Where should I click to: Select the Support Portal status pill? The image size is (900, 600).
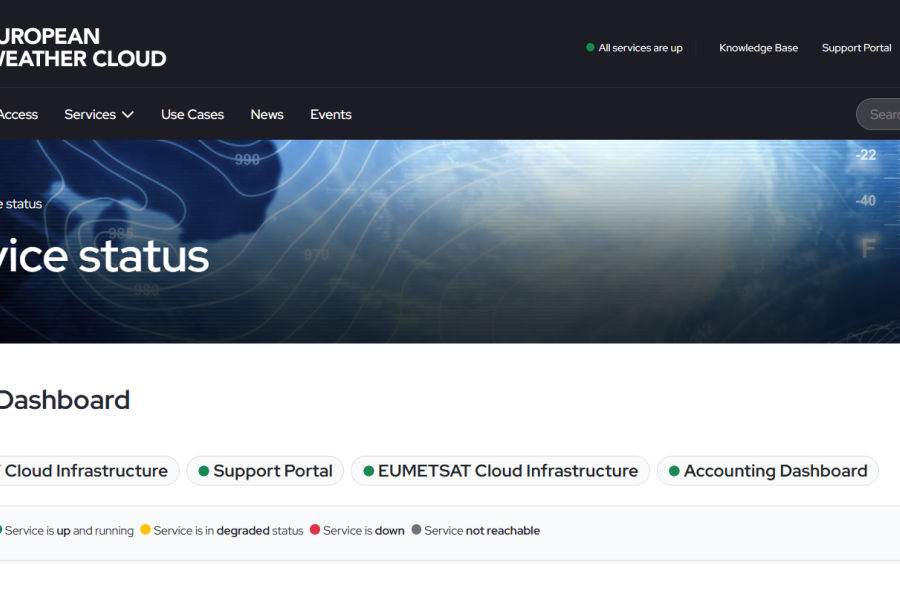coord(265,471)
